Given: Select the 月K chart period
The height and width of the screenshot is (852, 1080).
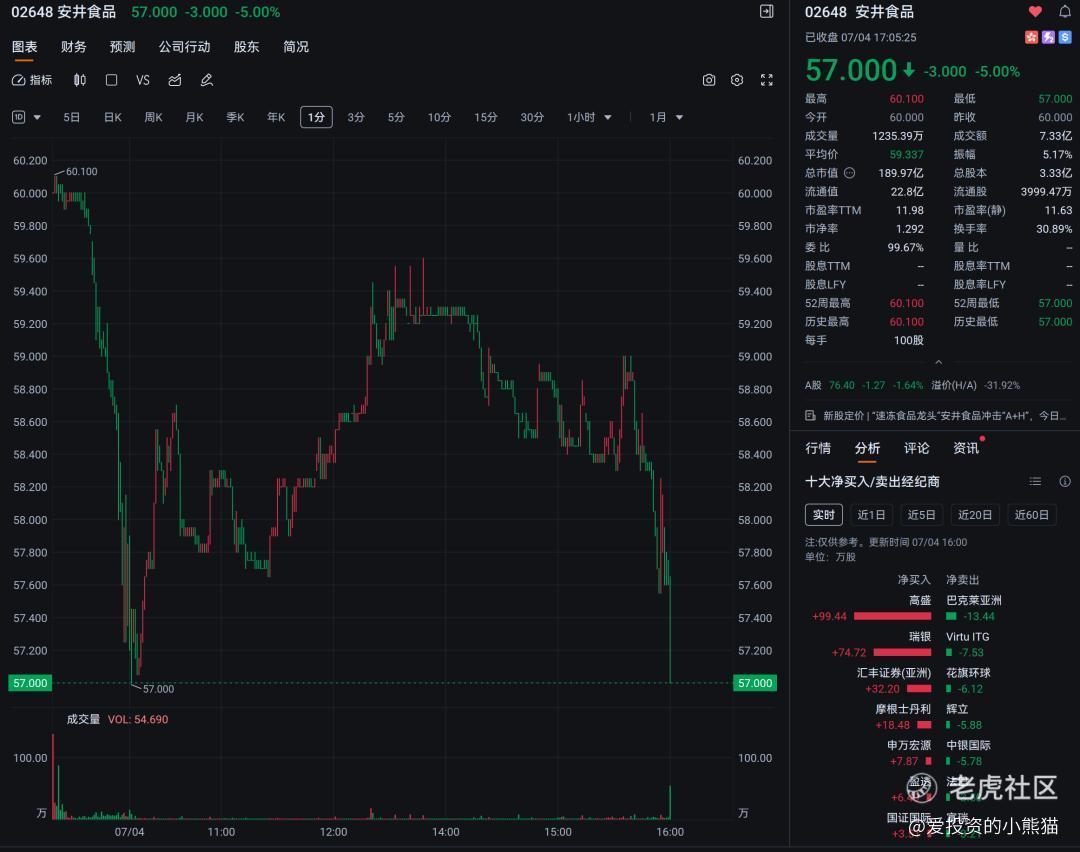Looking at the screenshot, I should click(x=194, y=117).
